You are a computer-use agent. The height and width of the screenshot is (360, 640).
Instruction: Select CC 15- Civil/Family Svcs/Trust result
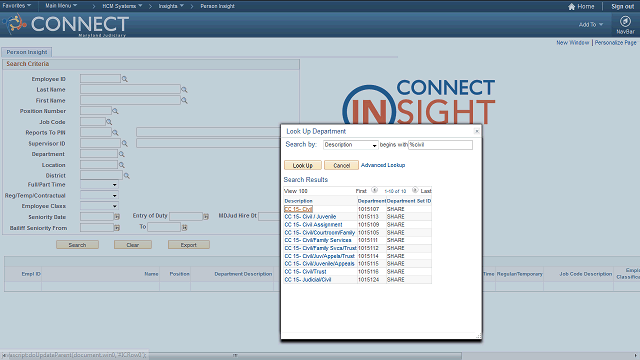(320, 248)
